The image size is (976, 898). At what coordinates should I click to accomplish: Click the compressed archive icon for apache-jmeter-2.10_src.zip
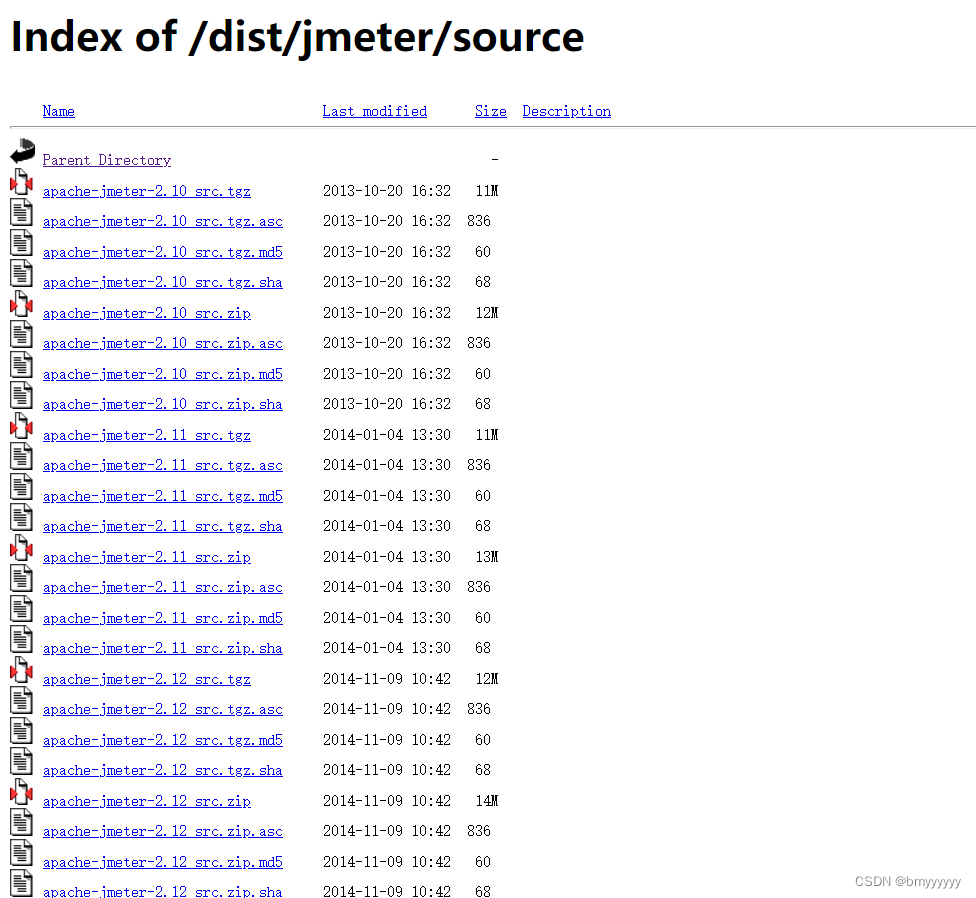[x=21, y=303]
